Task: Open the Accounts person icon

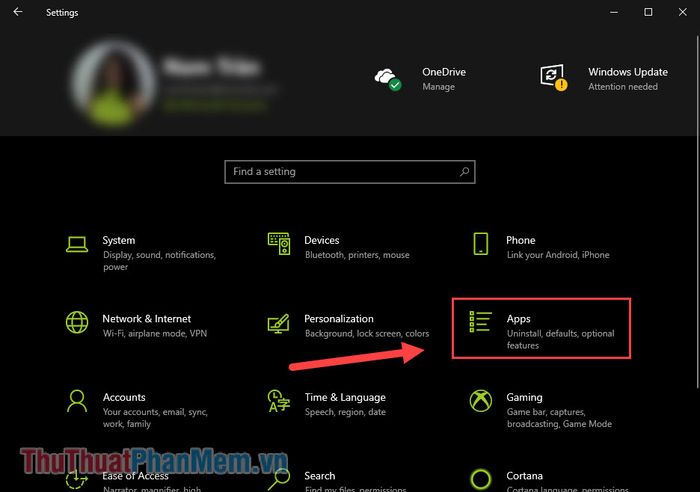Action: point(77,401)
